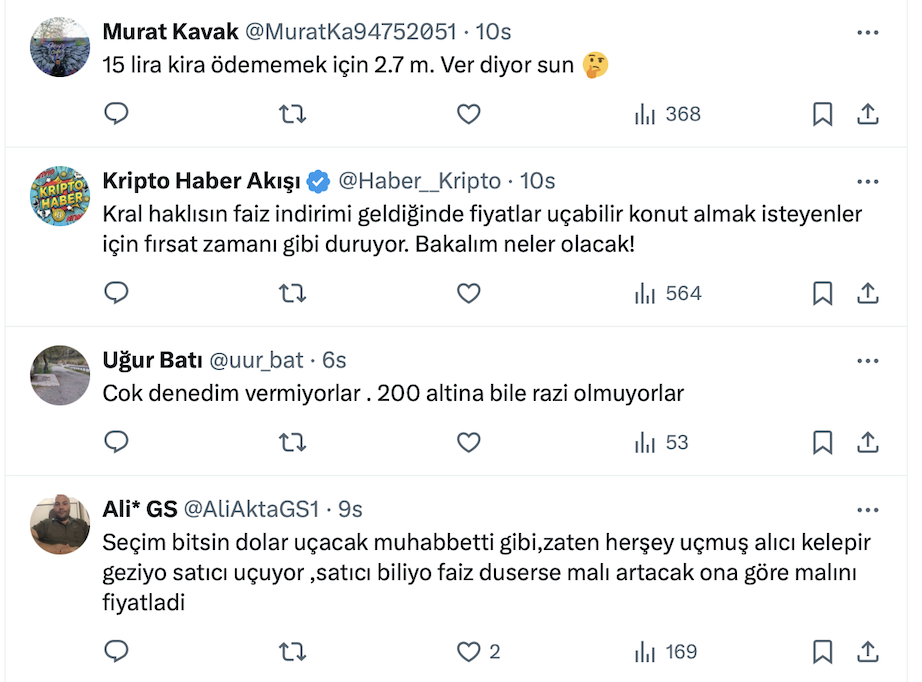Share the Kripto Haber Akışı tweet
This screenshot has height=682, width=922.
click(868, 293)
